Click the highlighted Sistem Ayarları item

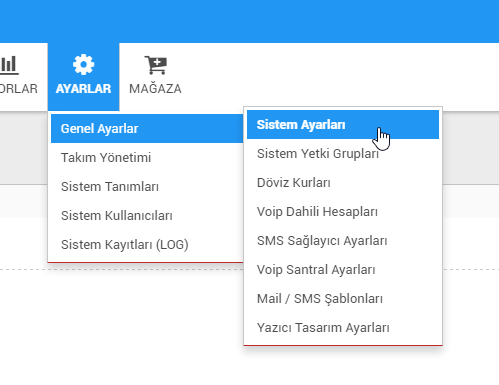point(343,125)
